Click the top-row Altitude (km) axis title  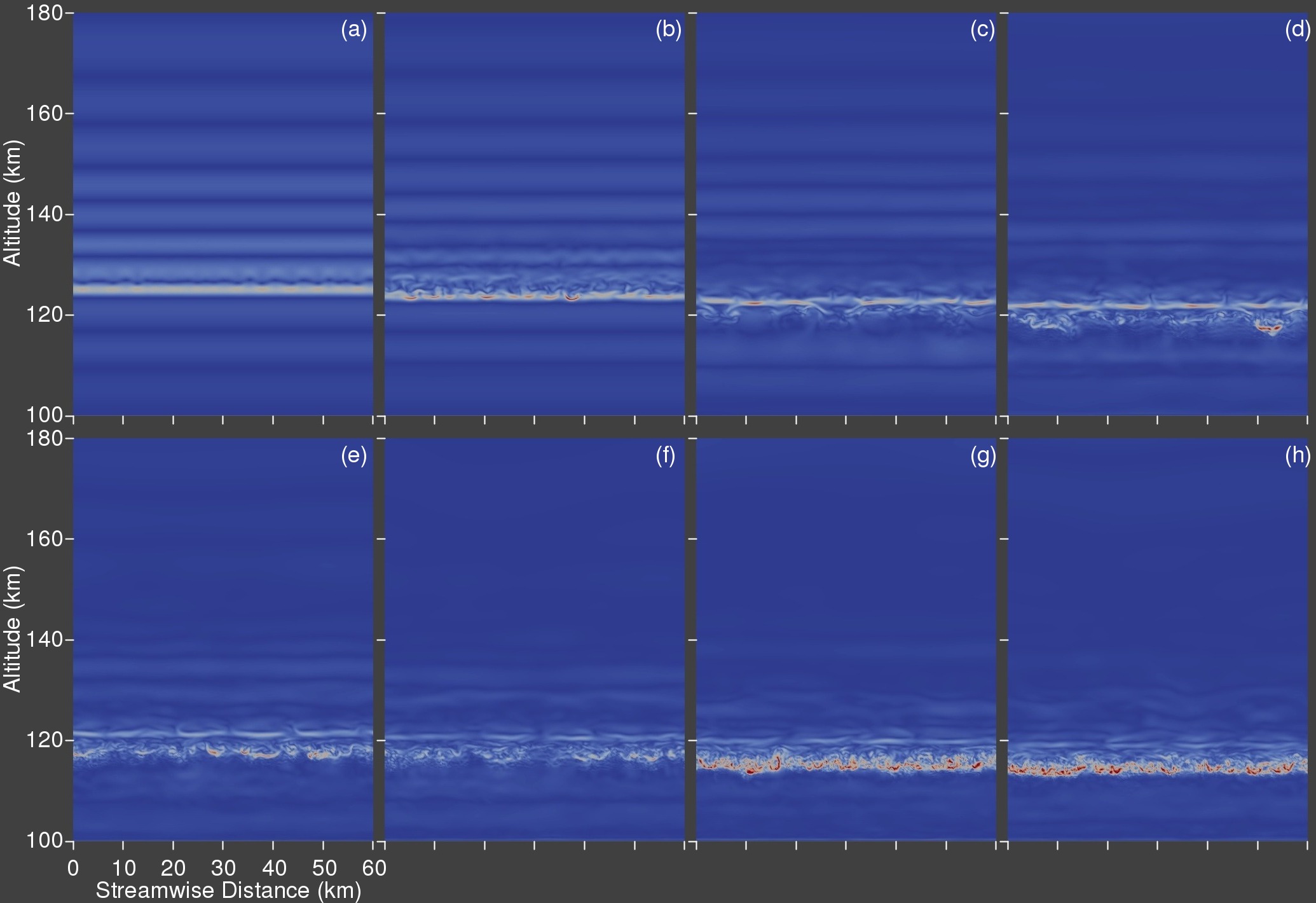tap(13, 203)
